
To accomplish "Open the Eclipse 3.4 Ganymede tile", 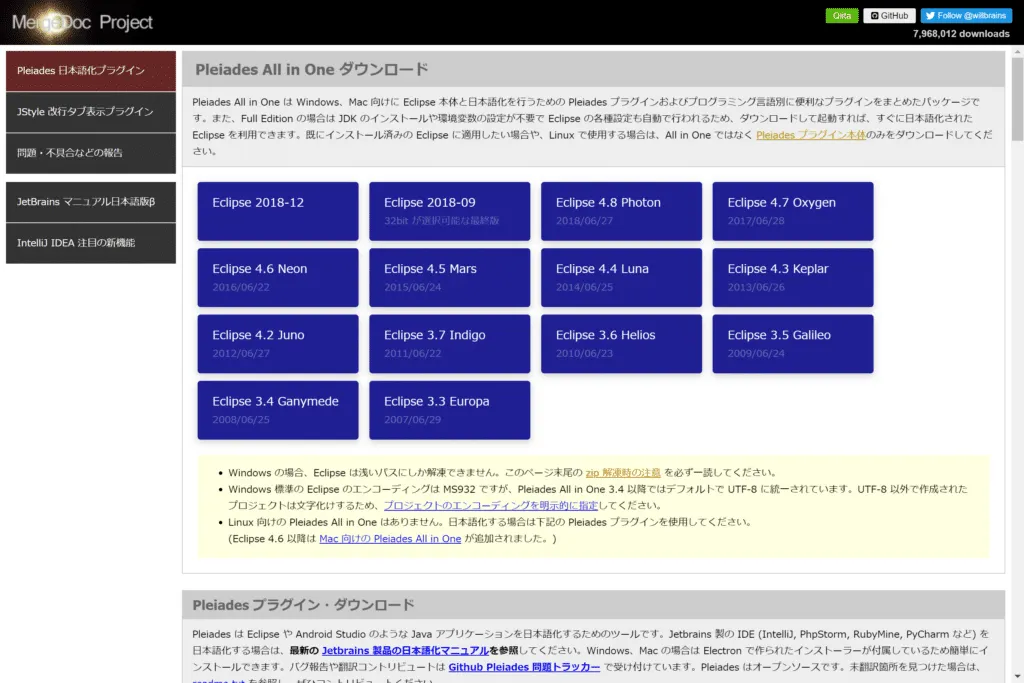I will pos(278,410).
